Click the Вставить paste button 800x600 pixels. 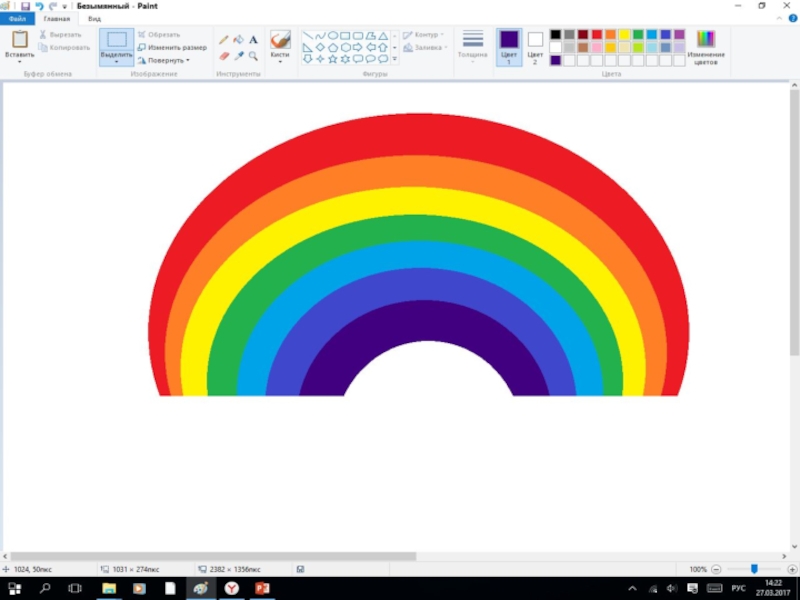(19, 47)
